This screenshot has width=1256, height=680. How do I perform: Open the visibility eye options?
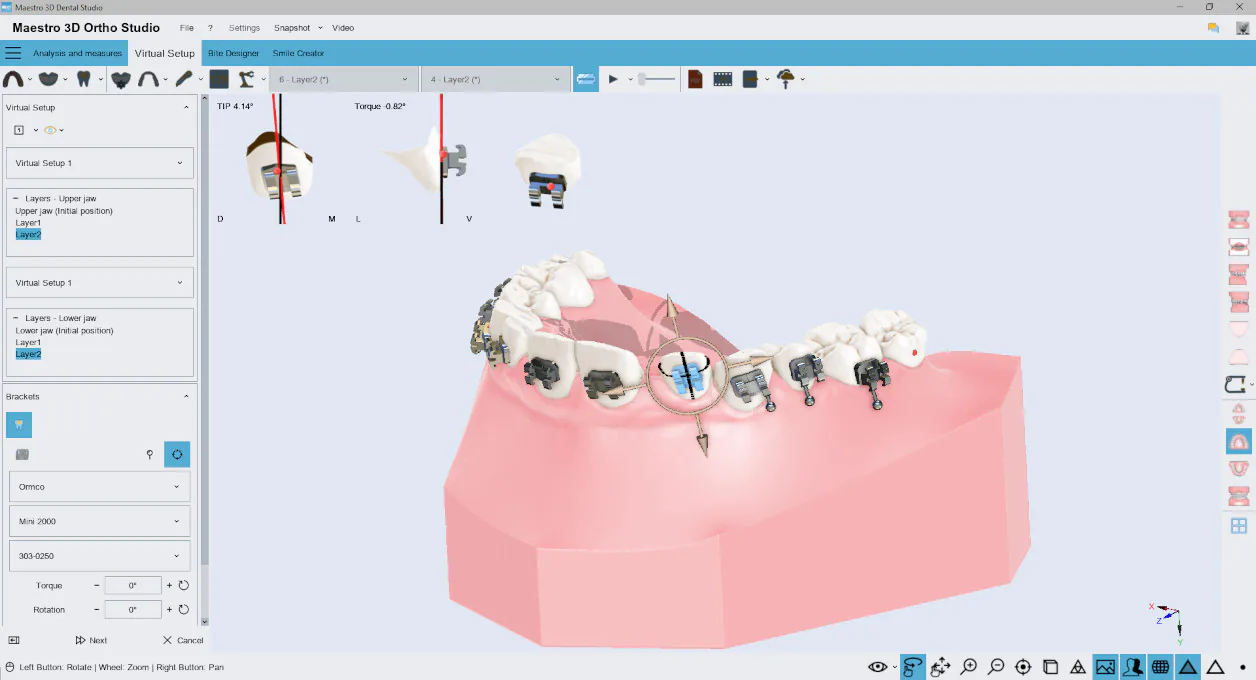coord(880,667)
